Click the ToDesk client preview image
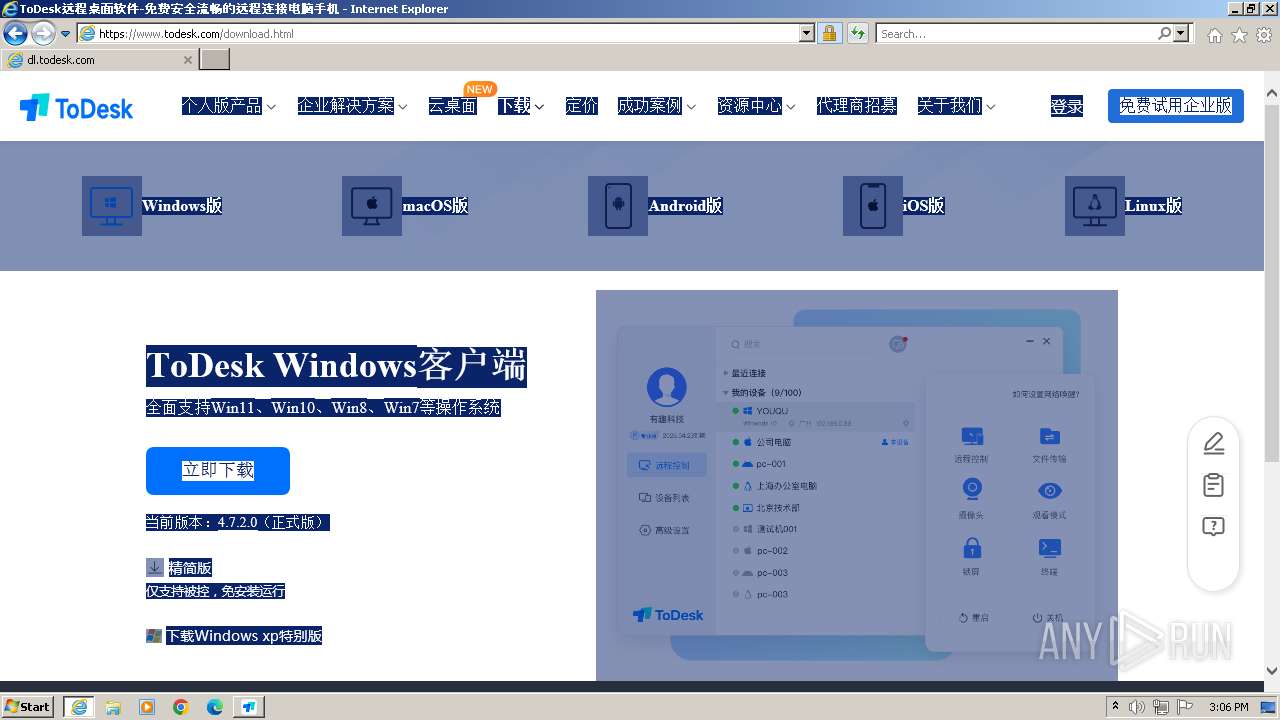The image size is (1280, 720). tap(857, 485)
